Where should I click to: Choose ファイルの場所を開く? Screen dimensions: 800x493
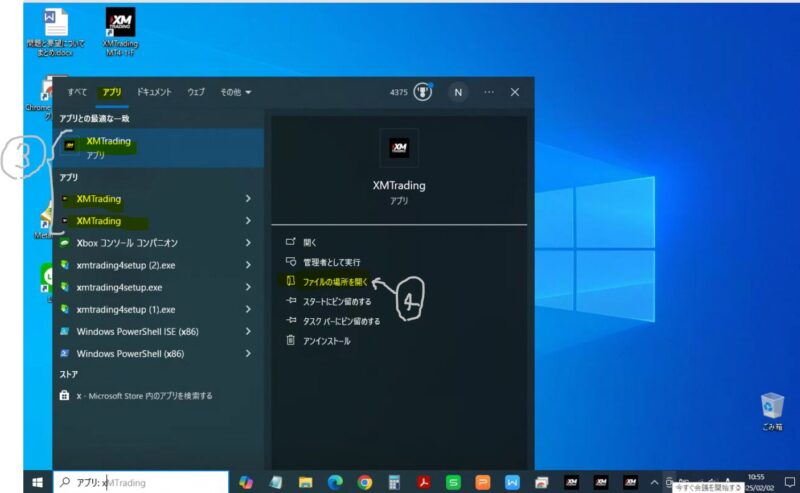335,282
